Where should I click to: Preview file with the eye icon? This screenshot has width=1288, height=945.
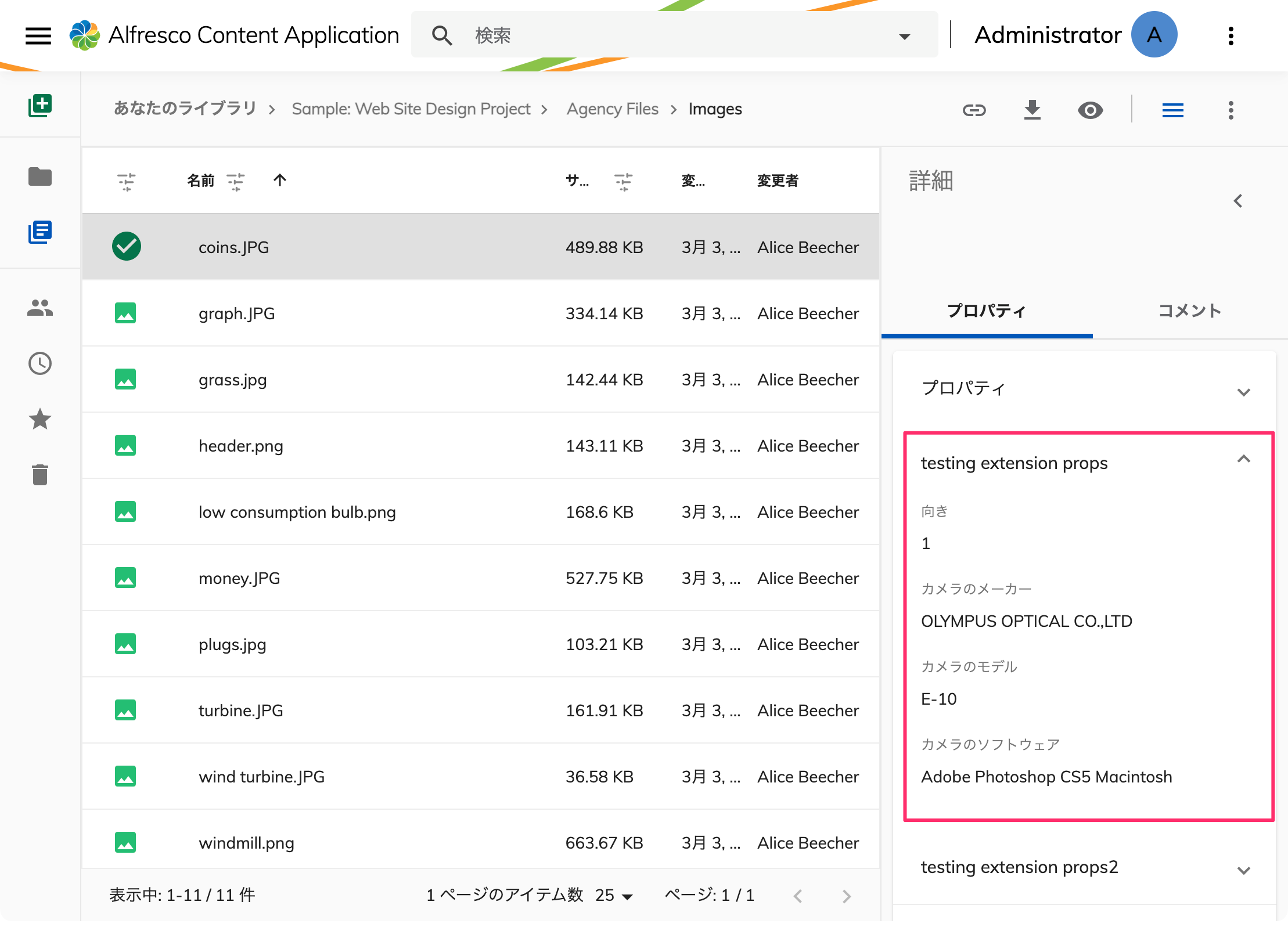coord(1090,110)
